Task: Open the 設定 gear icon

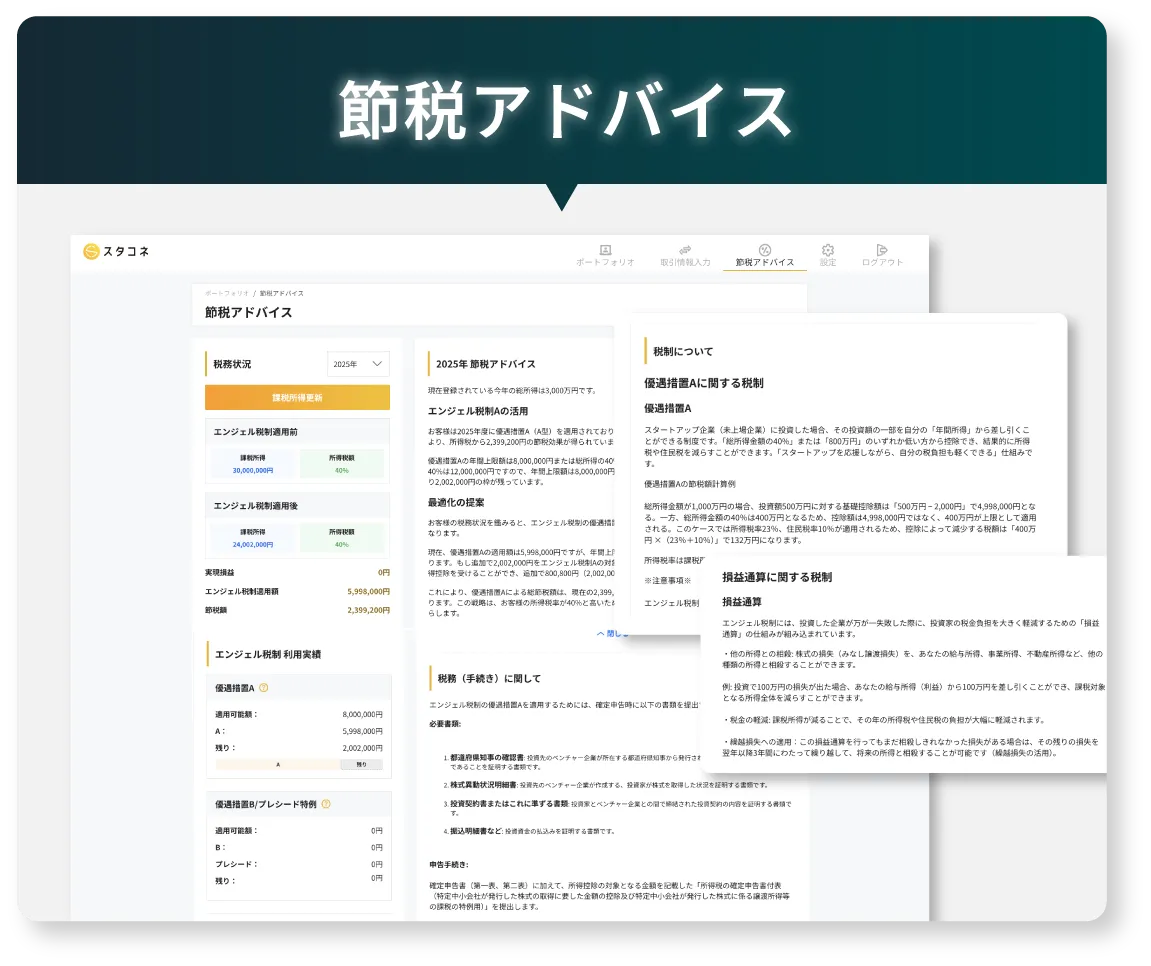Action: pyautogui.click(x=828, y=250)
